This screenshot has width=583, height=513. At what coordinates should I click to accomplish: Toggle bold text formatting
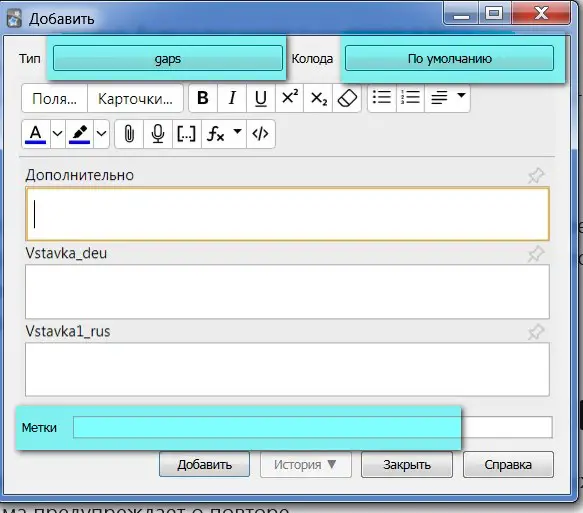pyautogui.click(x=203, y=98)
